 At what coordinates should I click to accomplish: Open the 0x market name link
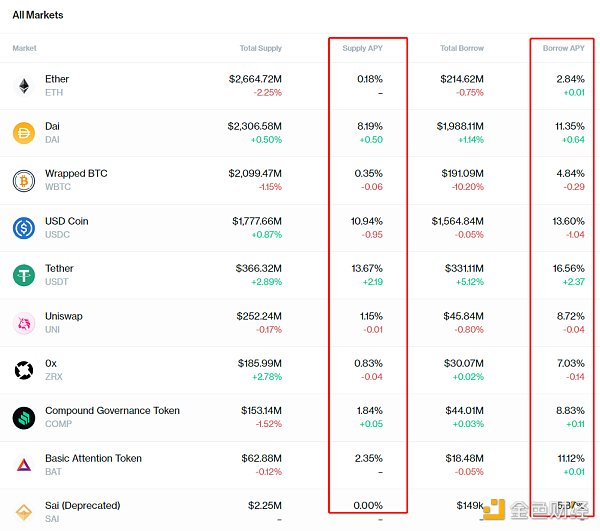click(x=51, y=363)
